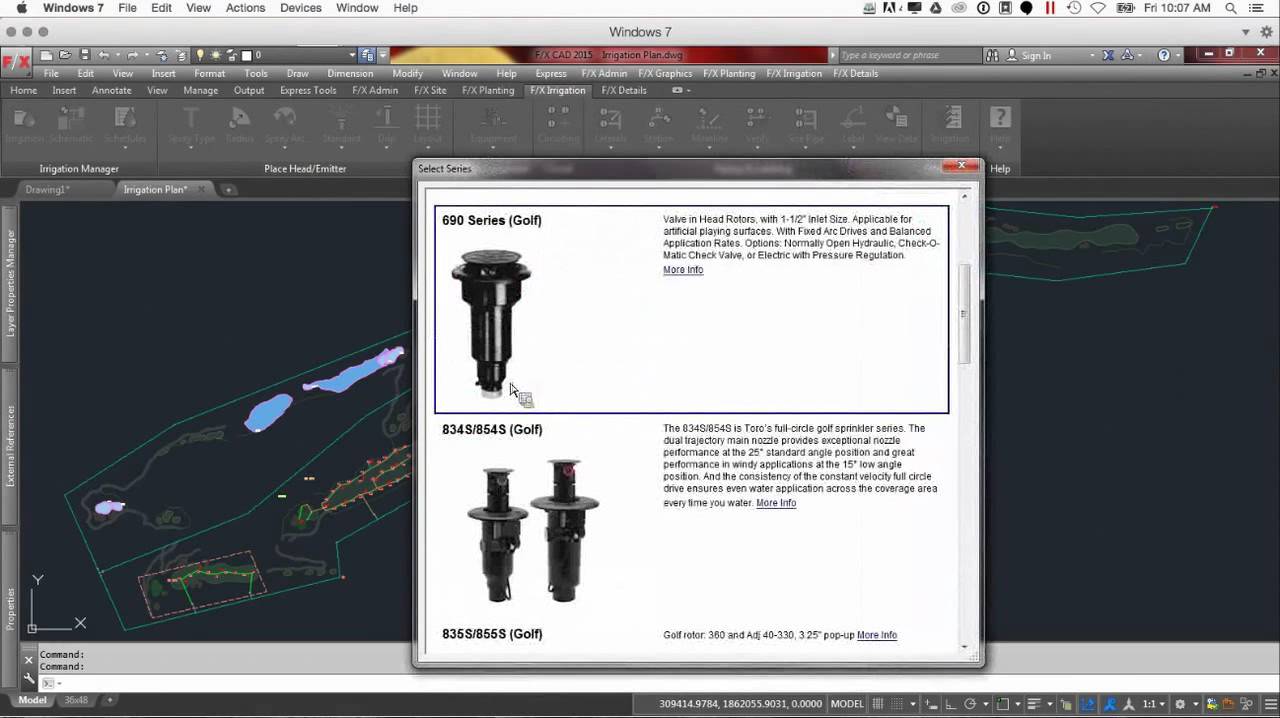The image size is (1280, 718).
Task: Click the Help question mark ribbon icon
Action: click(1000, 118)
